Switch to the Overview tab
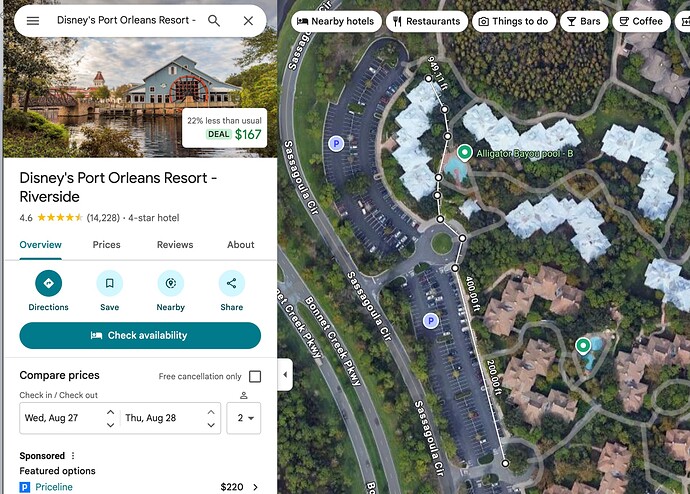The height and width of the screenshot is (494, 690). click(x=40, y=245)
